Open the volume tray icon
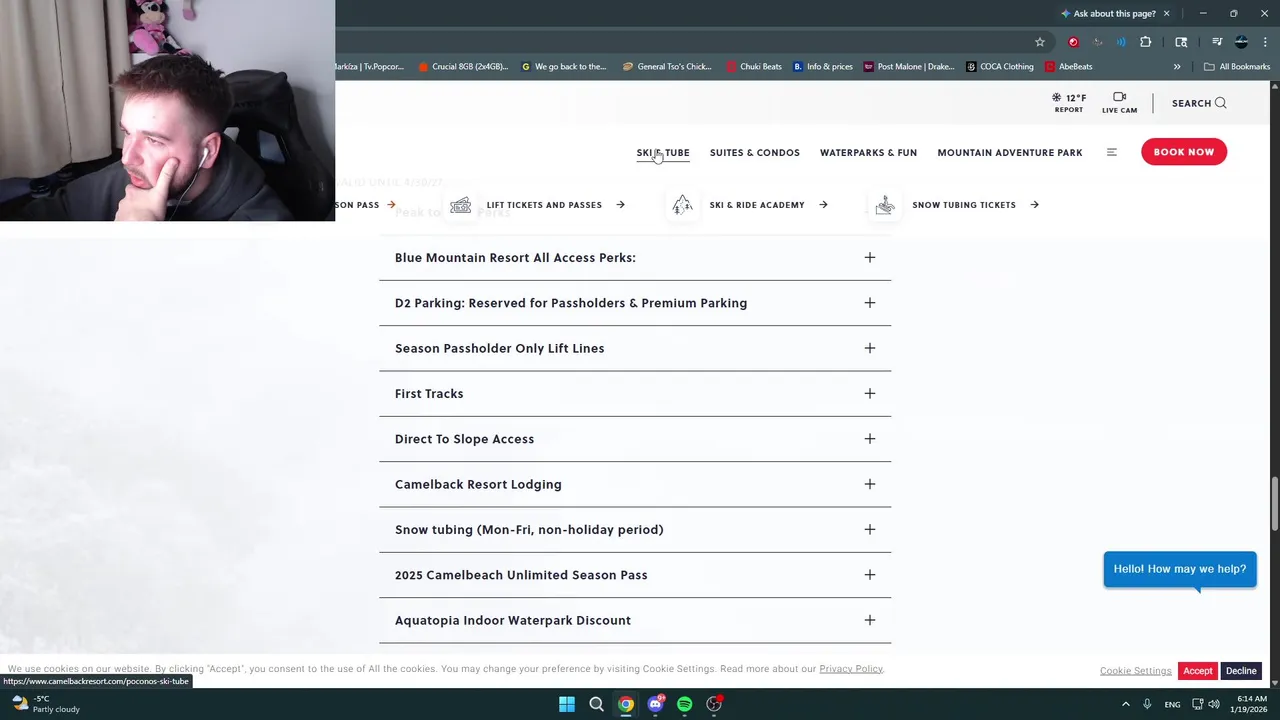 (x=1215, y=704)
